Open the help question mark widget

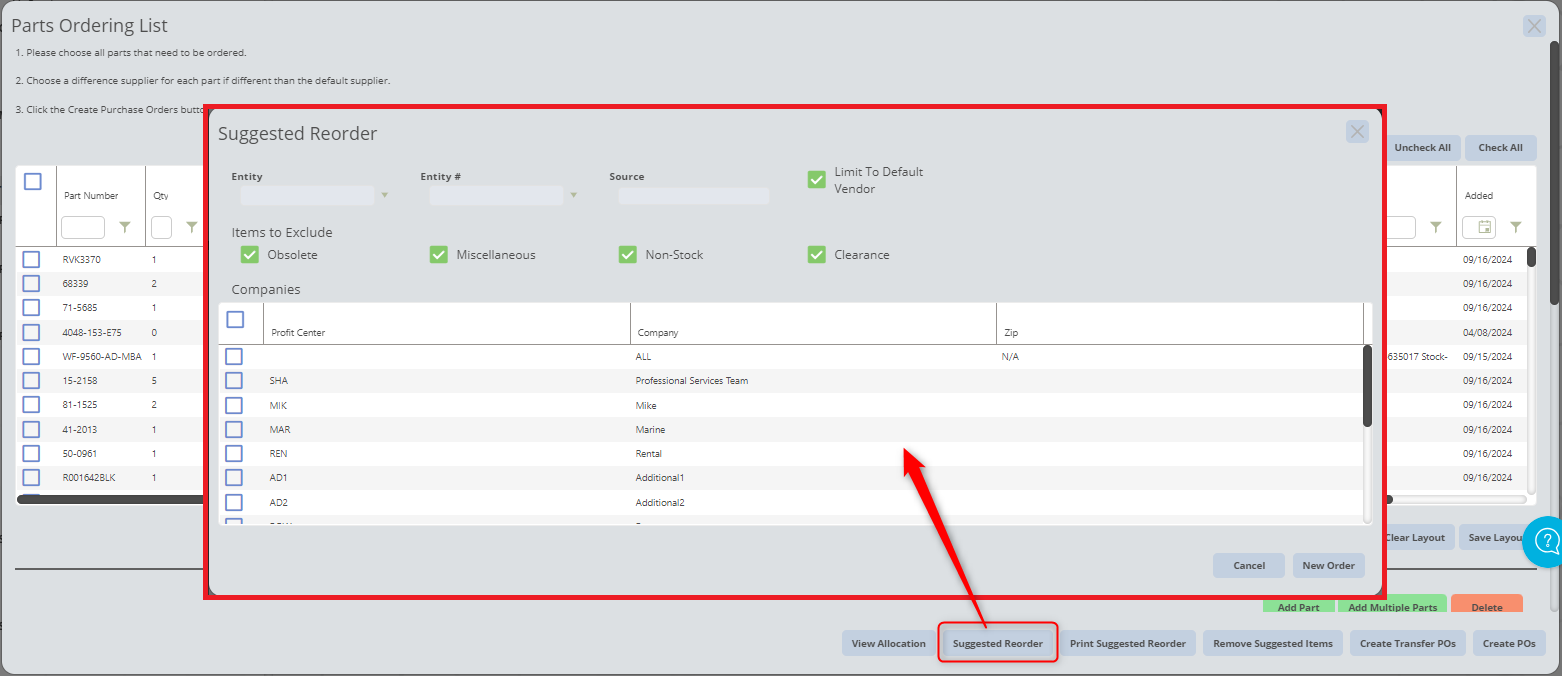tap(1546, 541)
